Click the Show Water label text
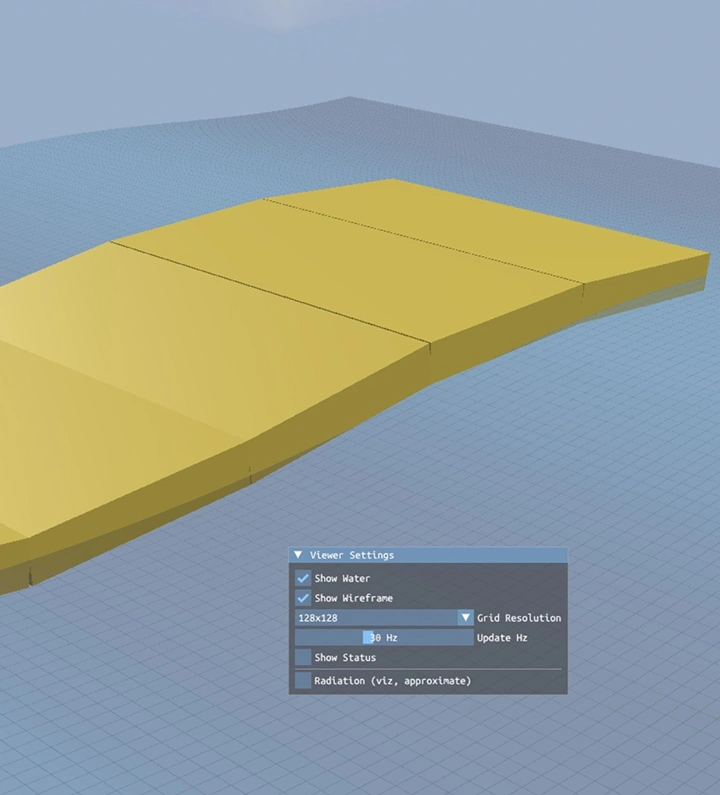Screen dimensions: 720x795 [x=342, y=578]
